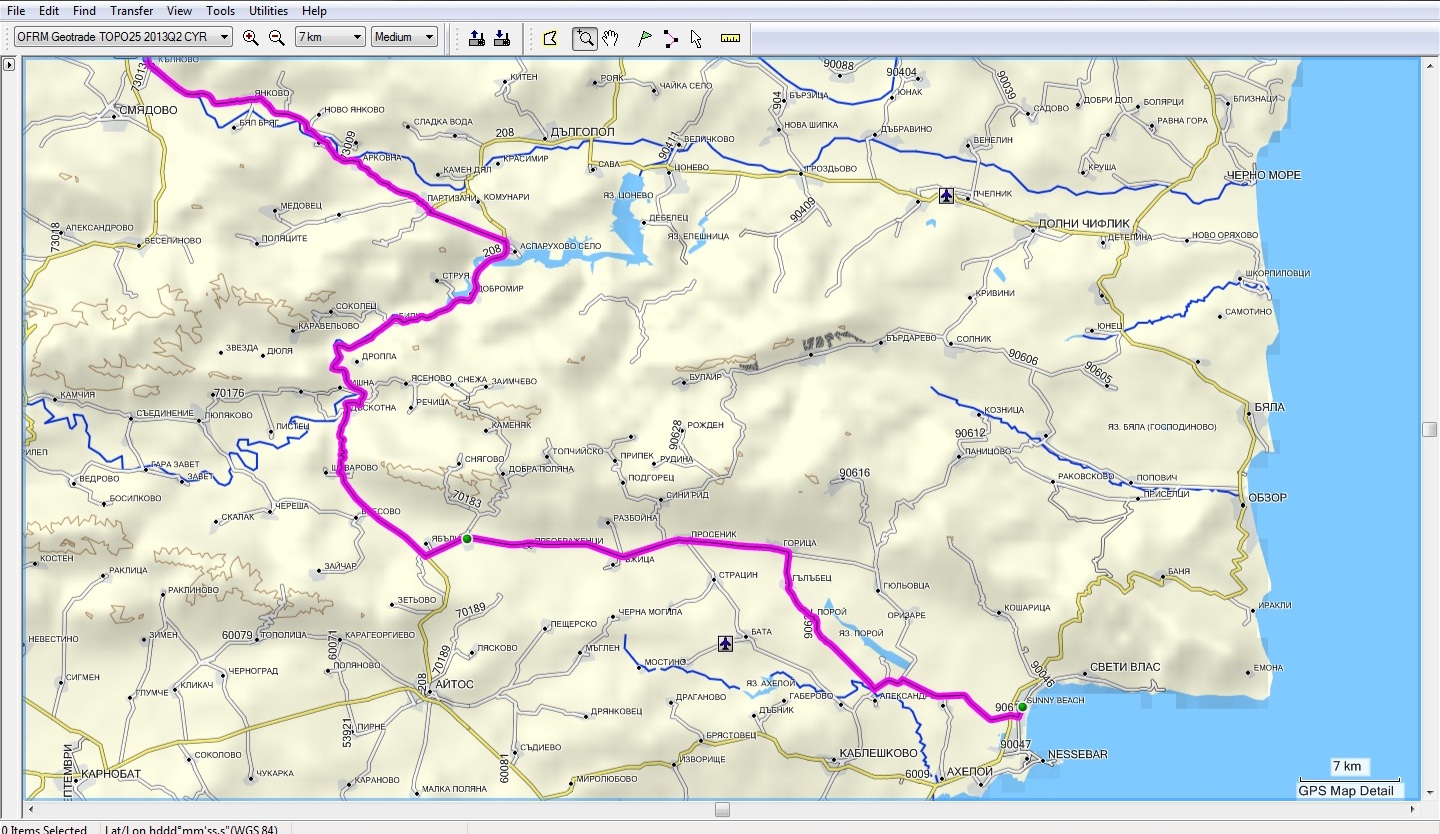Select the Measure ruler tool
The width and height of the screenshot is (1440, 834).
[x=730, y=38]
